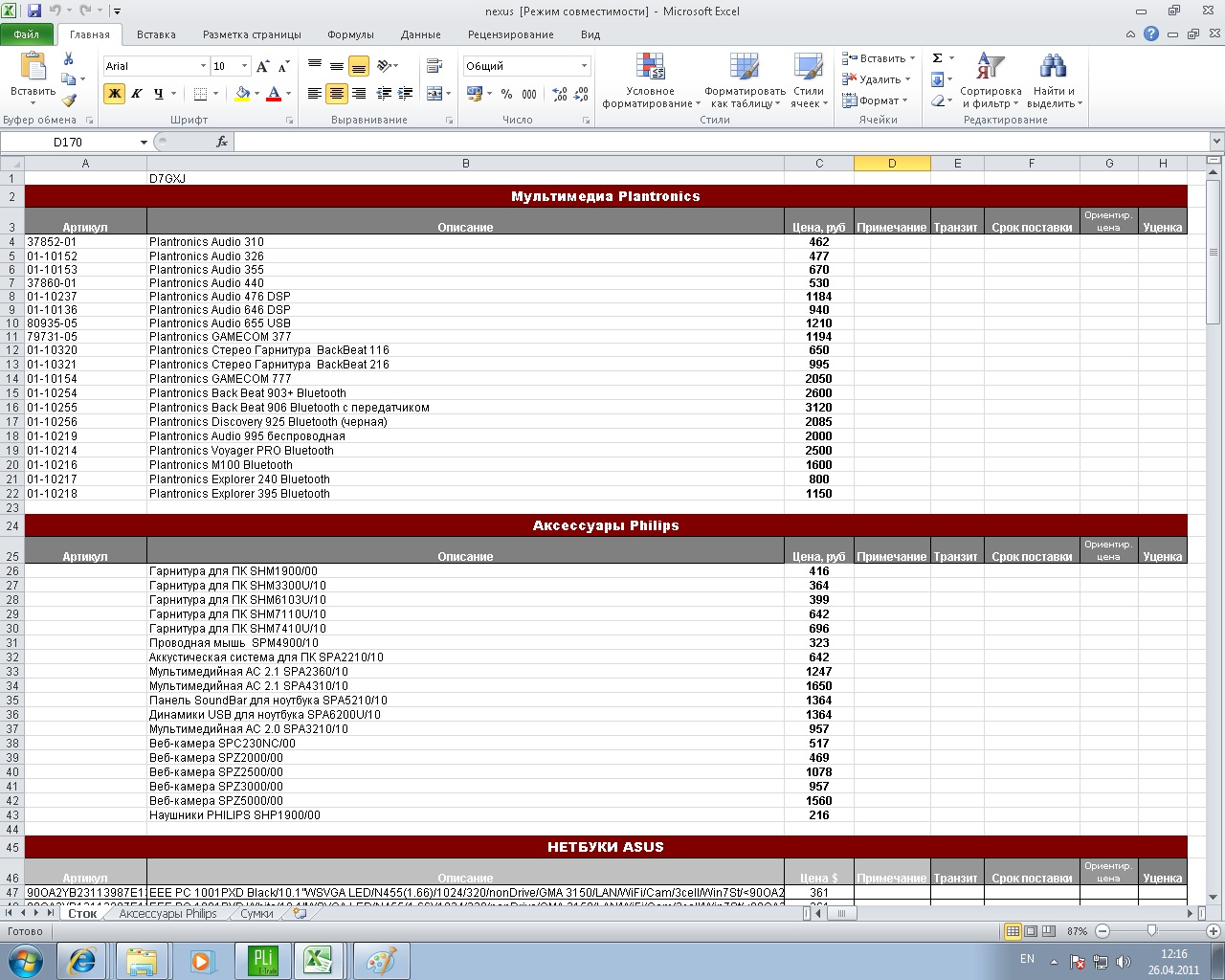Expand the Name Box dropdown arrow
This screenshot has width=1225, height=980.
point(144,142)
